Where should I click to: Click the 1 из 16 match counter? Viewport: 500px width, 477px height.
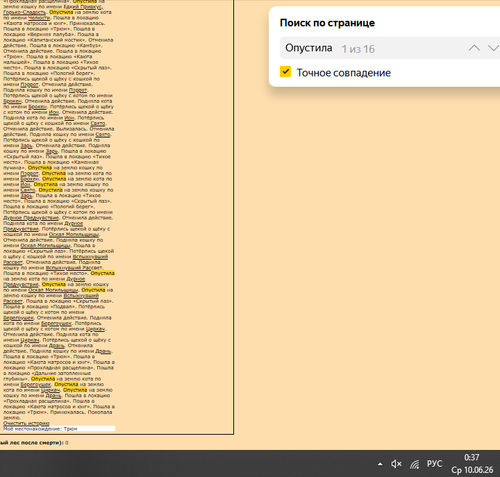pyautogui.click(x=358, y=49)
